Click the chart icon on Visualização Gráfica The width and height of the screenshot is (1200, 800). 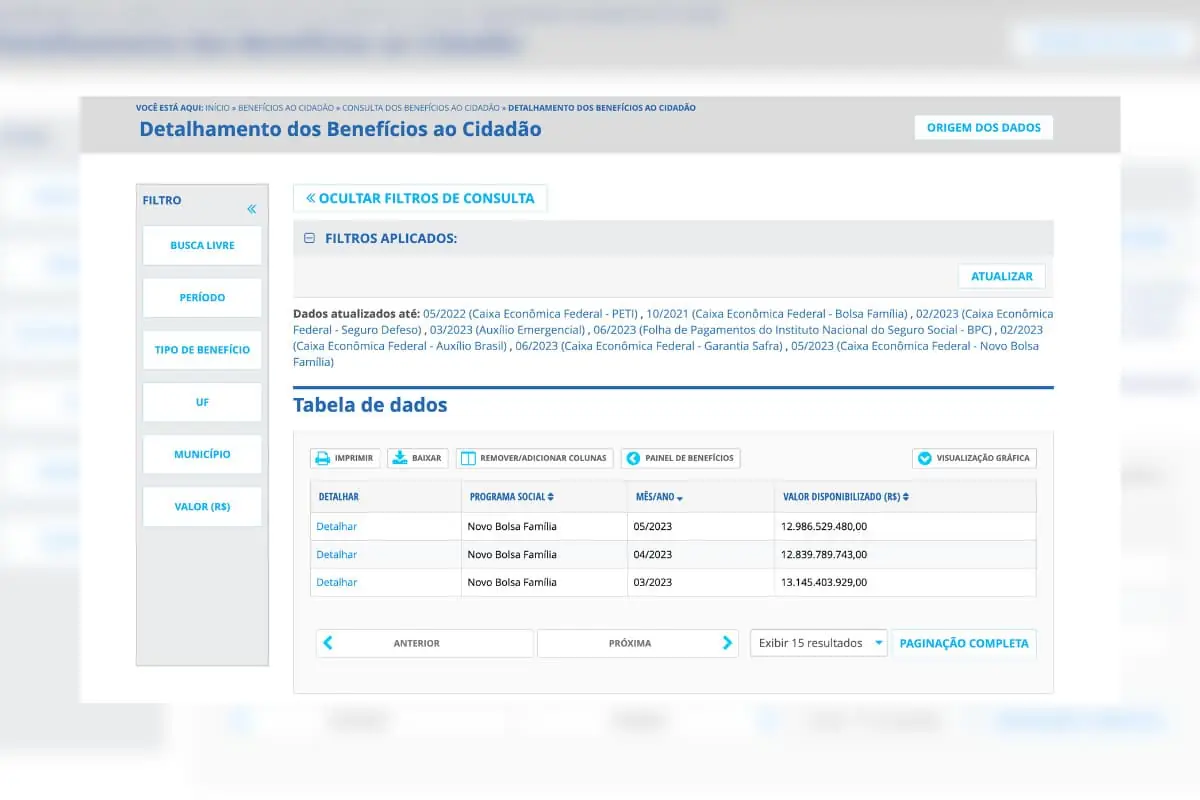pyautogui.click(x=925, y=457)
